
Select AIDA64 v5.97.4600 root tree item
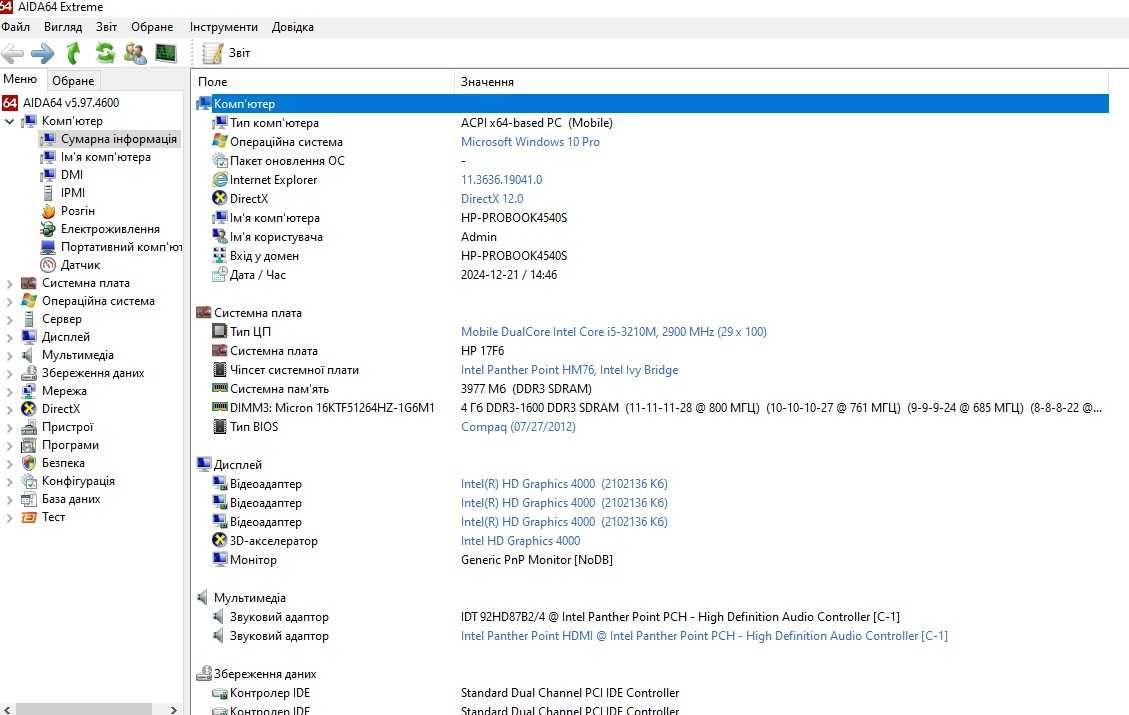[x=71, y=103]
